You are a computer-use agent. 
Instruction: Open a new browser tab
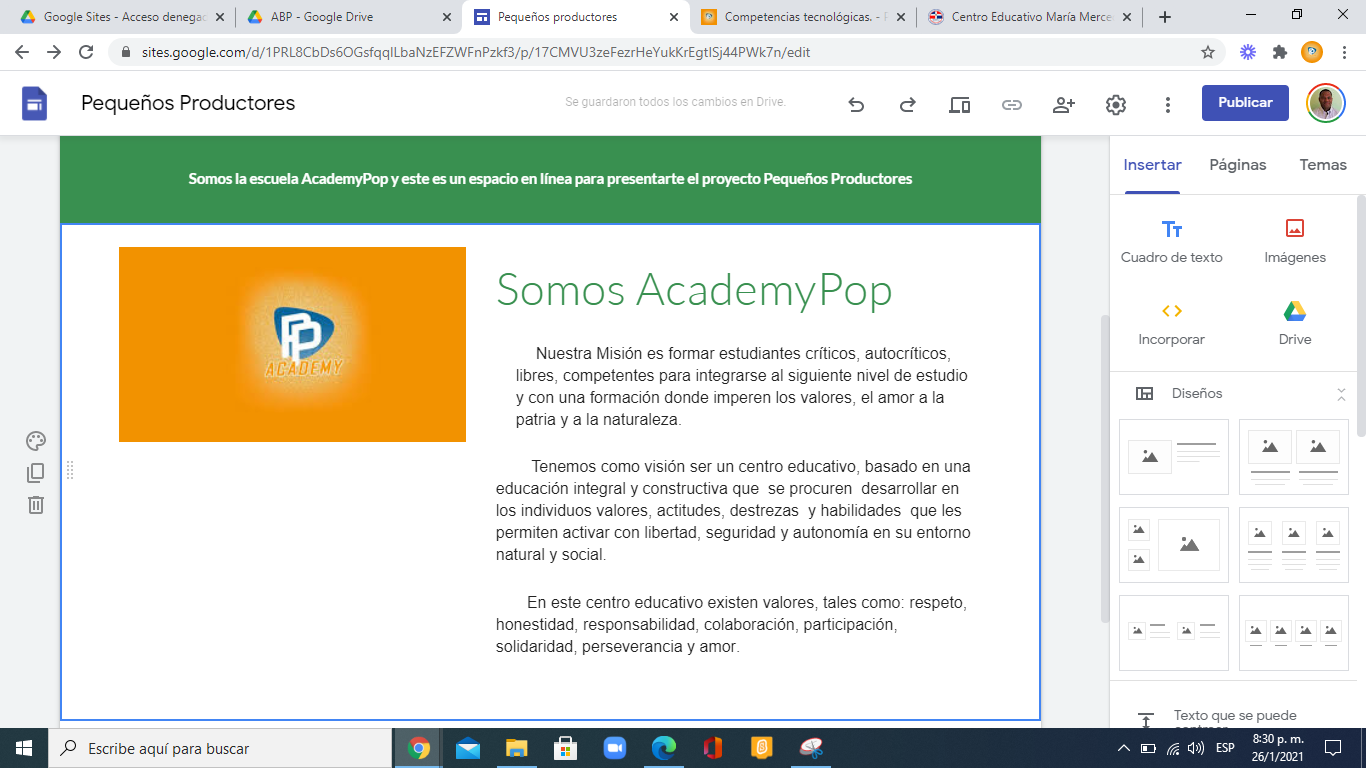[x=1164, y=17]
